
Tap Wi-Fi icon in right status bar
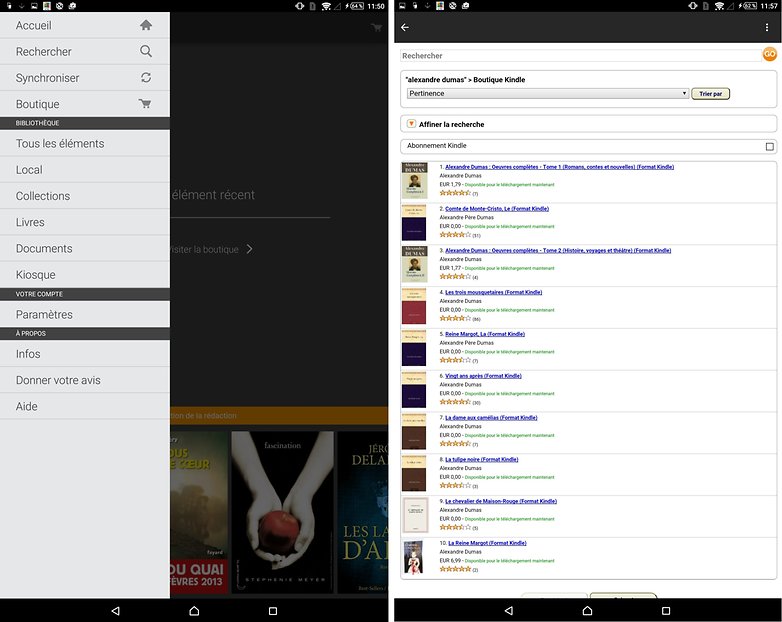click(x=719, y=6)
